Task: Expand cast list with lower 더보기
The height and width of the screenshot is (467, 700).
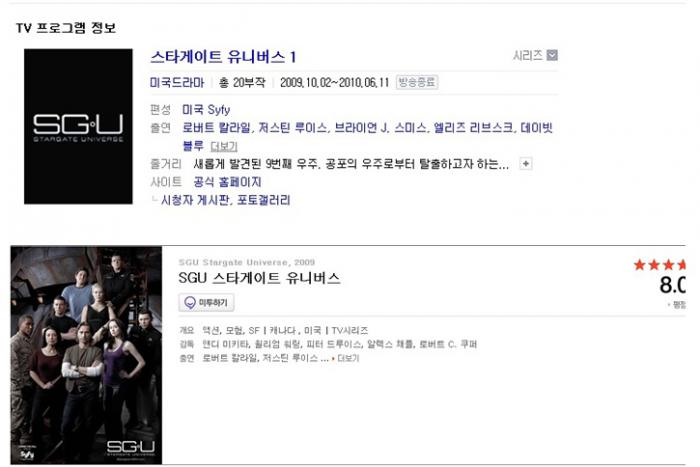Action: click(348, 358)
